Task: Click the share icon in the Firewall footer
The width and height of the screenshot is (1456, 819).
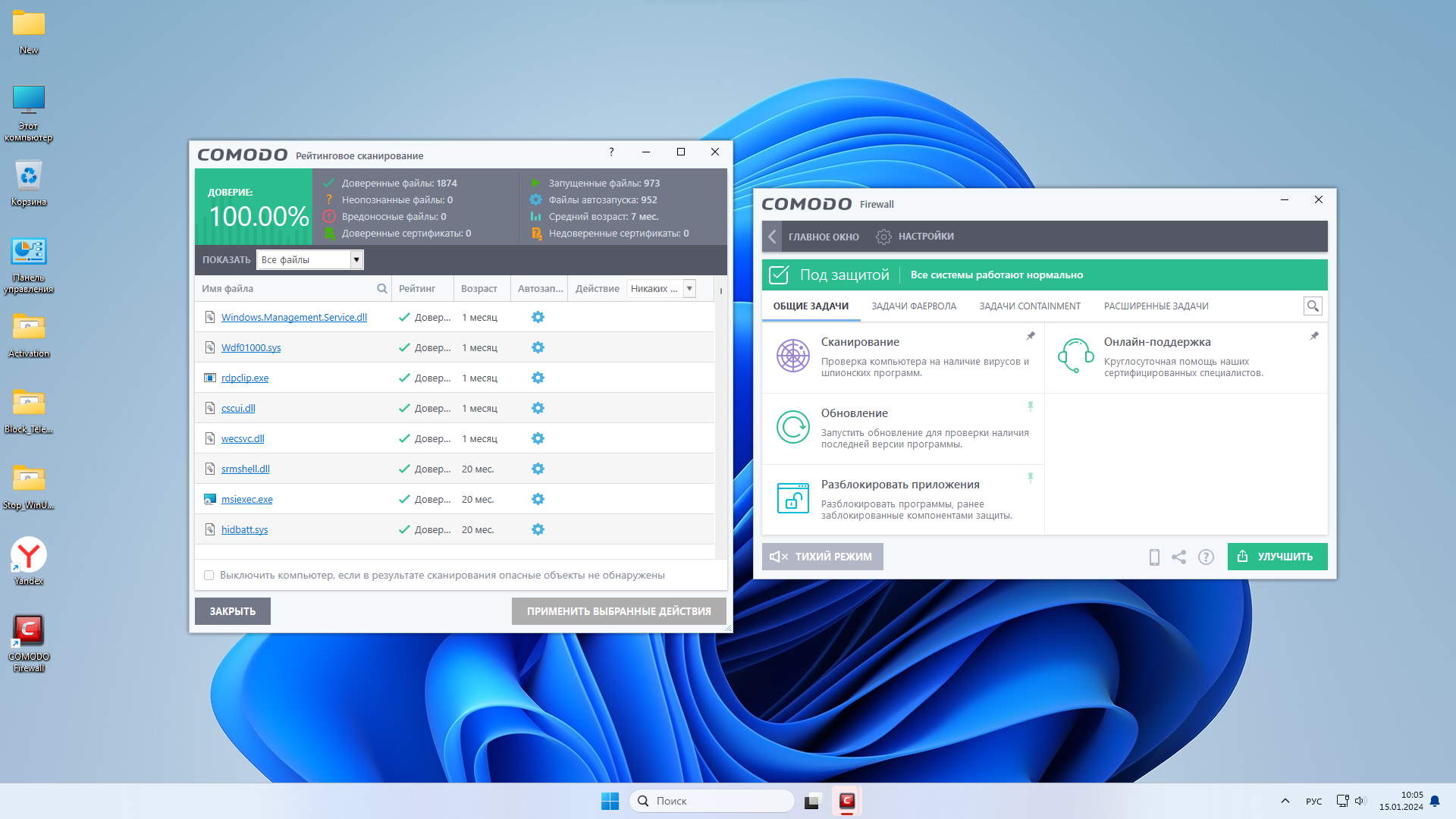Action: click(1179, 557)
